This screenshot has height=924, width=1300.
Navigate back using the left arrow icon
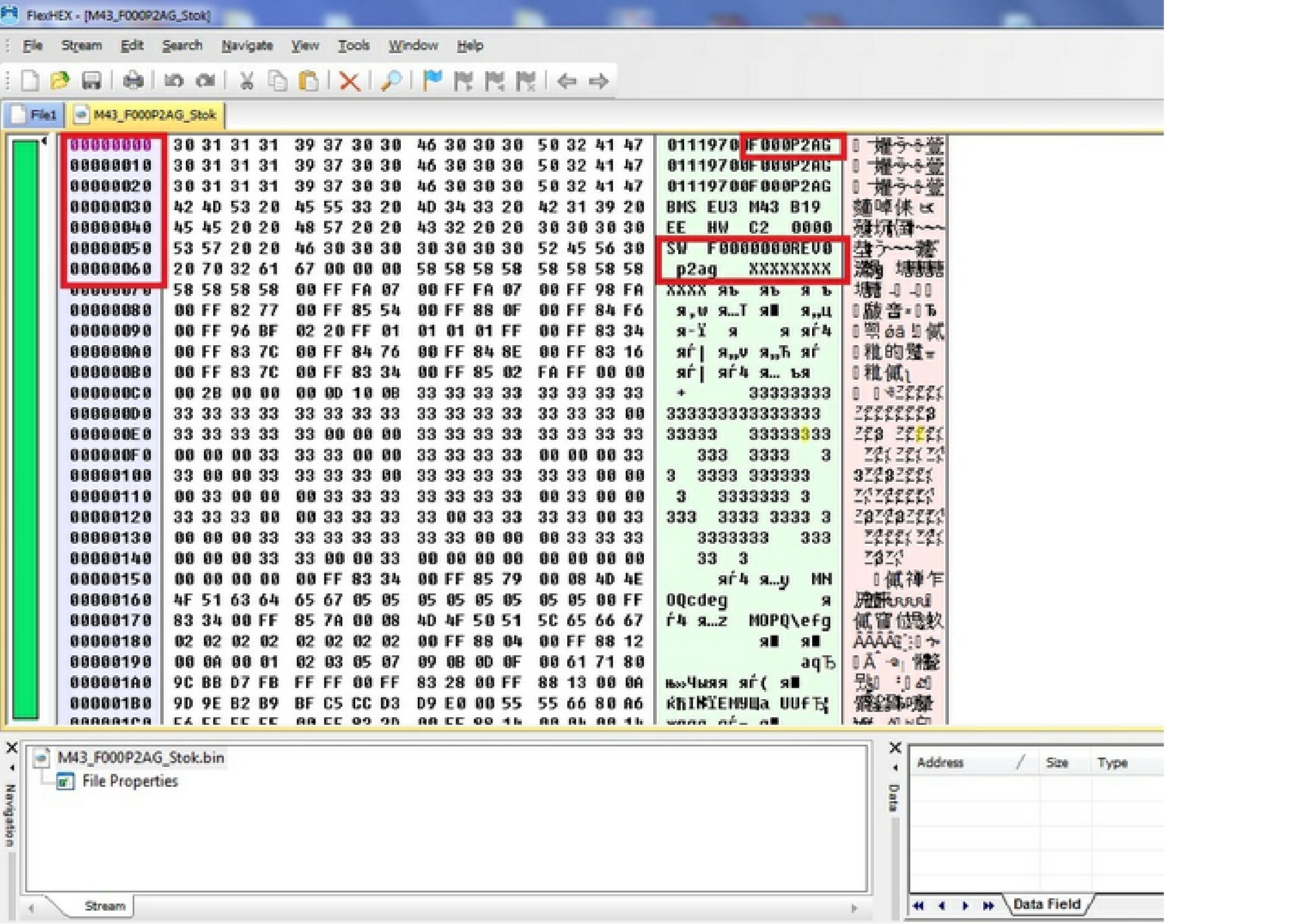[x=567, y=81]
